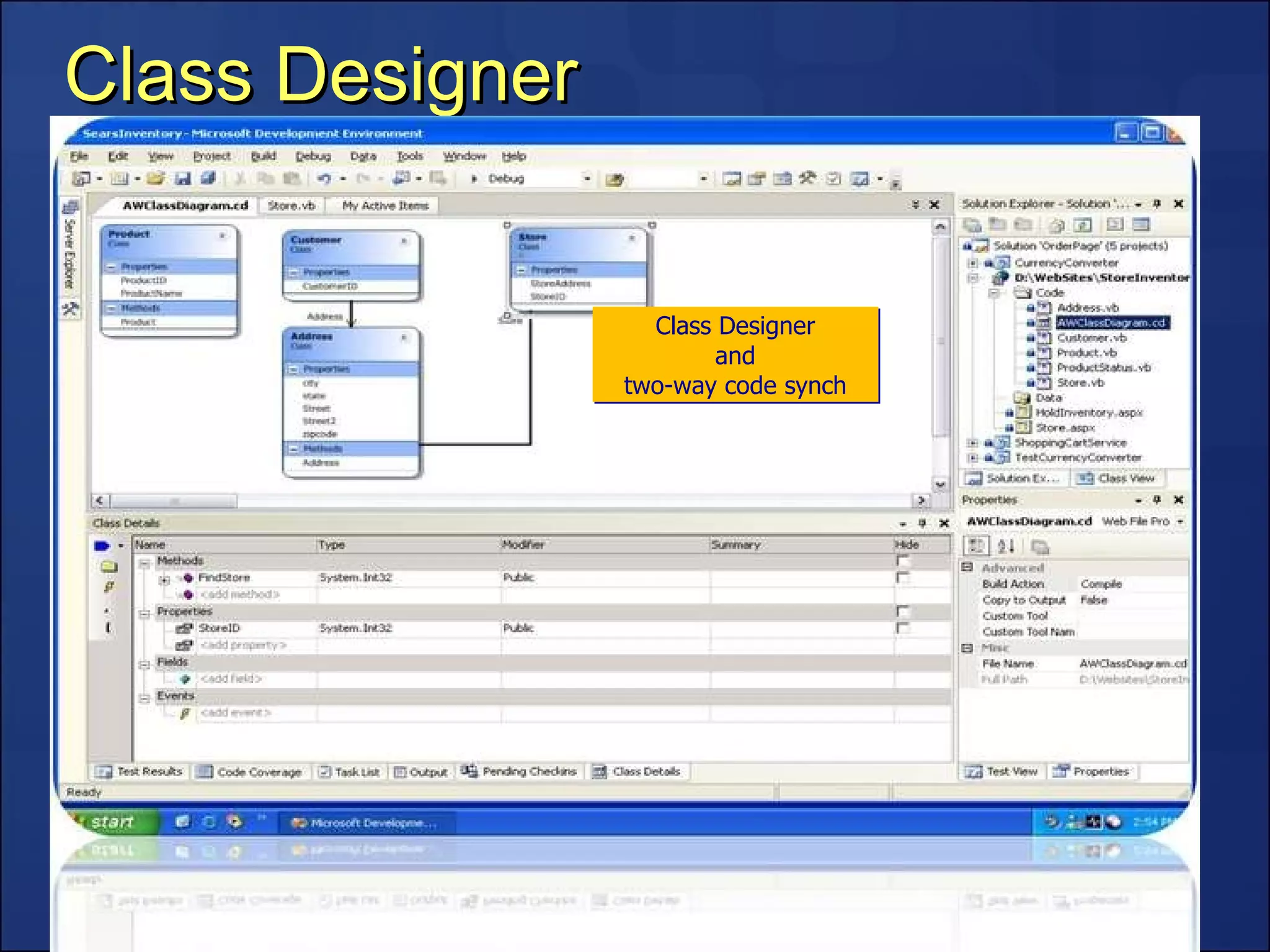Click the add event lightning icon
The image size is (1270, 952).
tap(184, 713)
